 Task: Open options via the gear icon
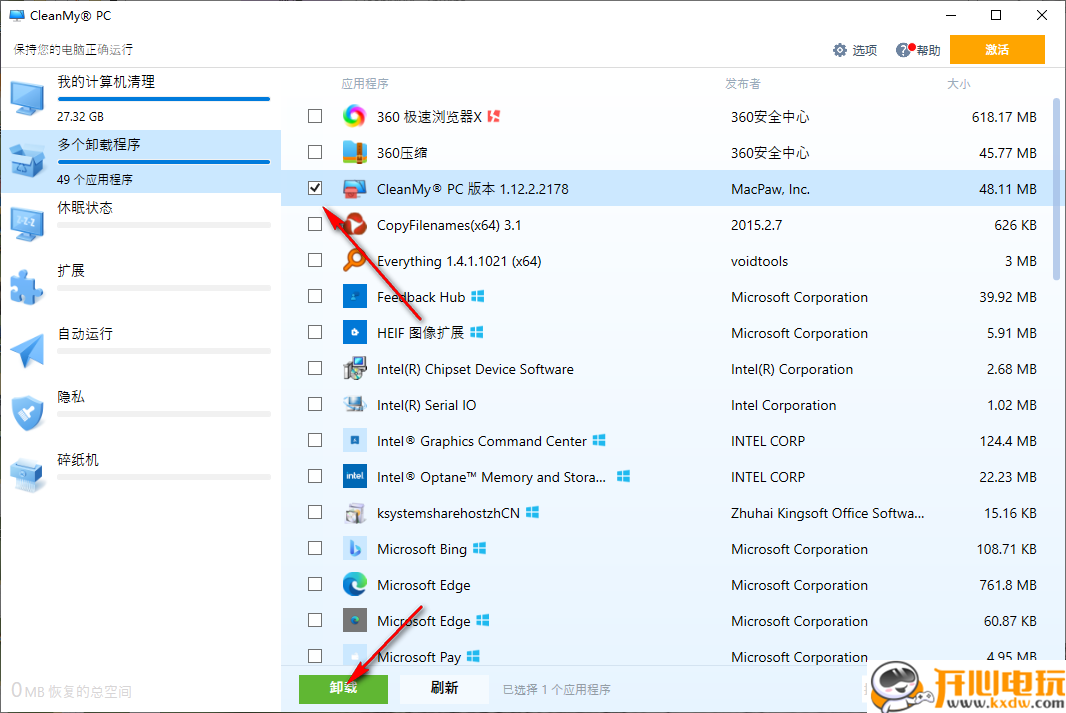pos(840,50)
